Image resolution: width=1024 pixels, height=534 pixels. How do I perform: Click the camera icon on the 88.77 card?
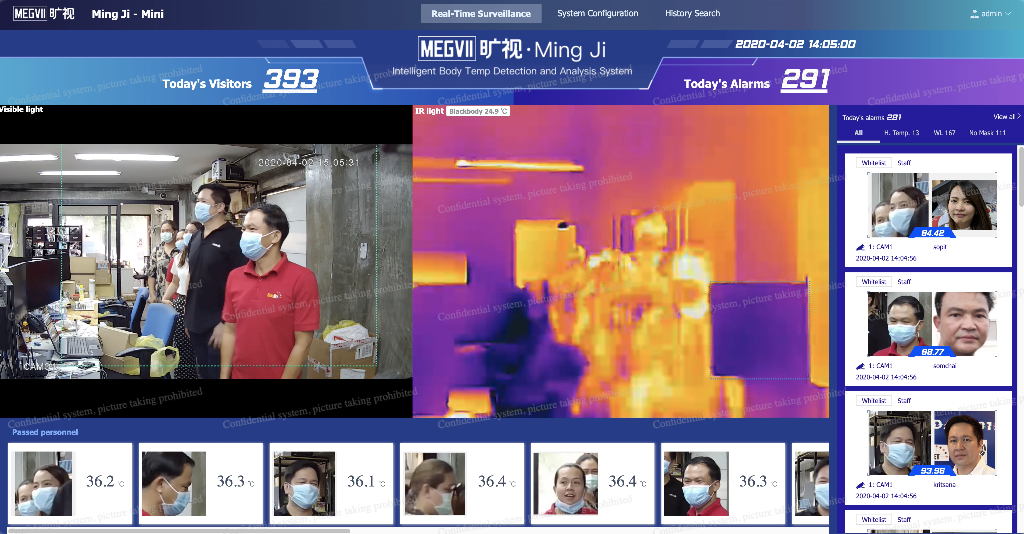[860, 366]
